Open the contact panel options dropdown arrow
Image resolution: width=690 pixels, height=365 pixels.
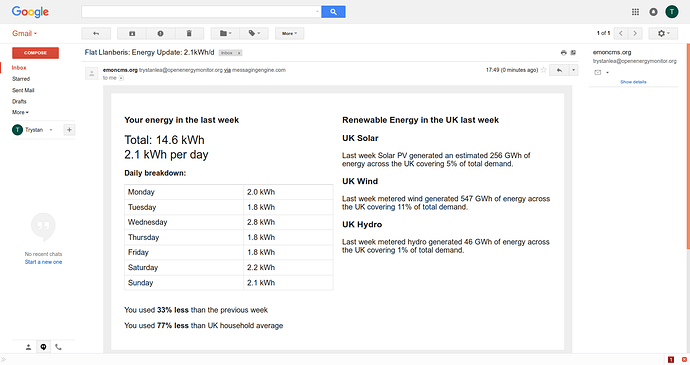(x=607, y=72)
